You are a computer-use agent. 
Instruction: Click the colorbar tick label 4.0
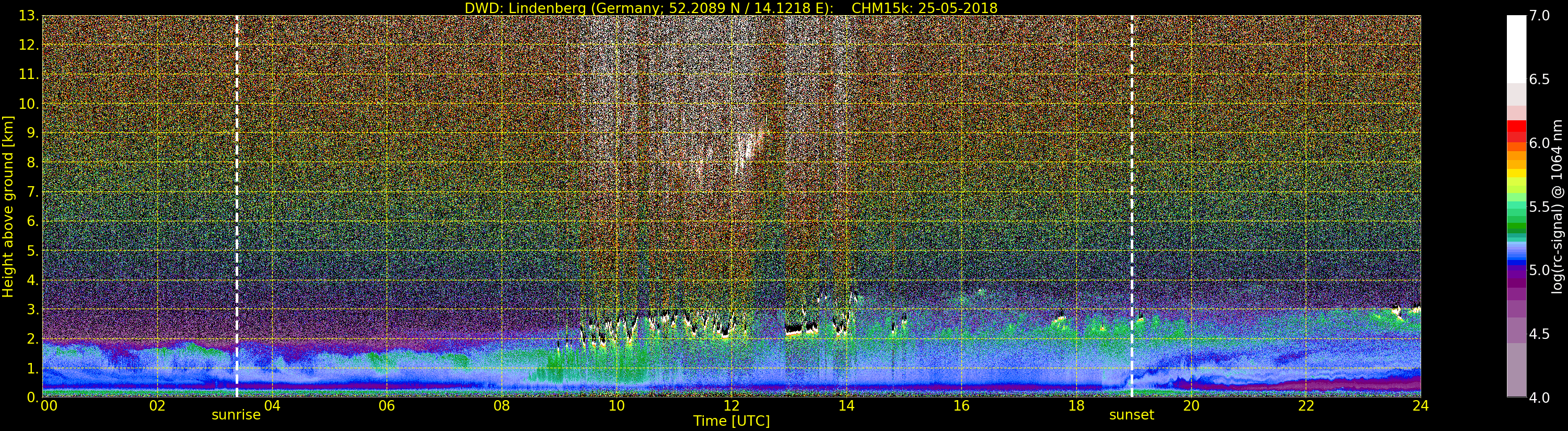coord(1539,398)
